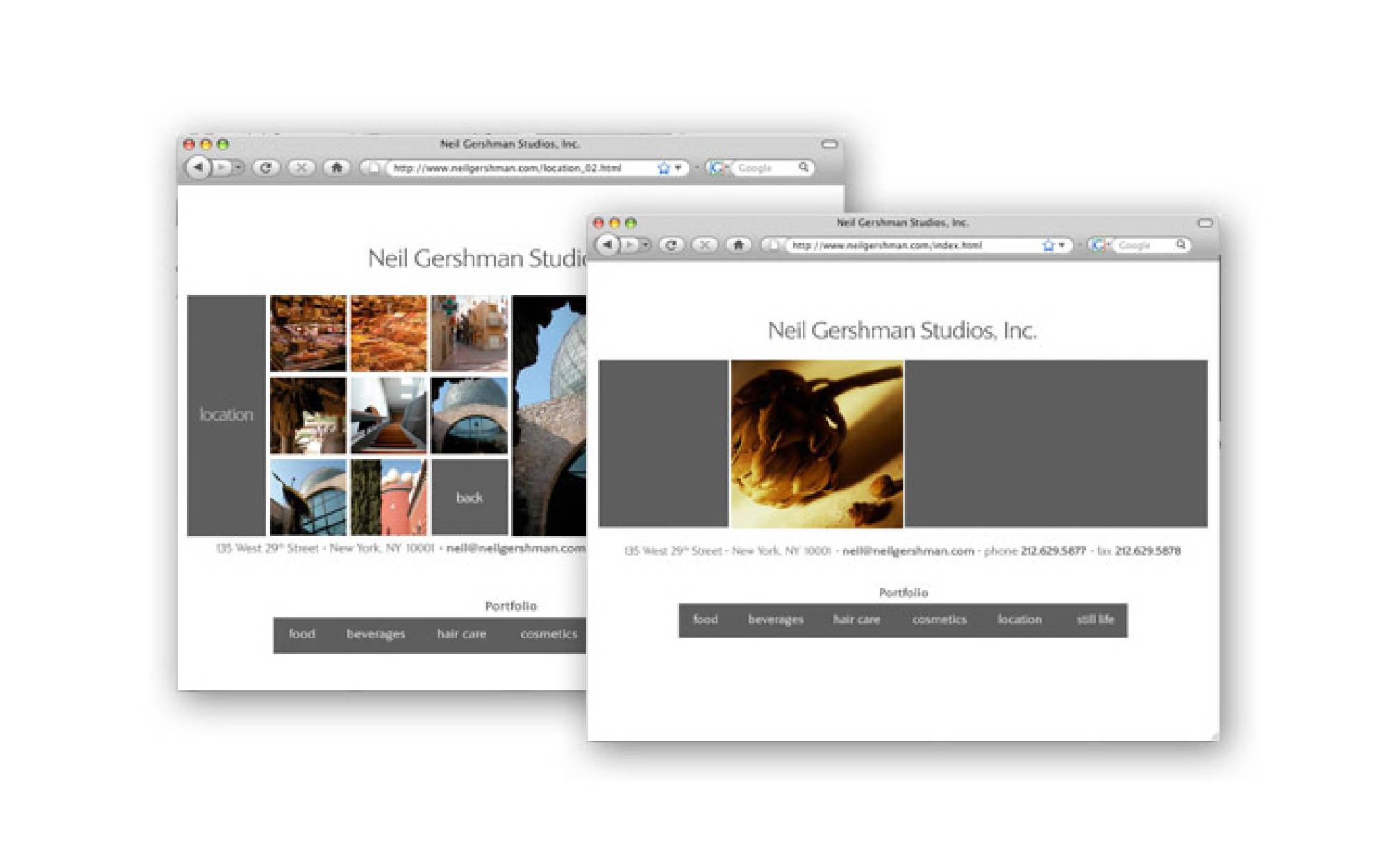The height and width of the screenshot is (868, 1389).
Task: Open the still life portfolio in the front window
Action: coord(1095,619)
